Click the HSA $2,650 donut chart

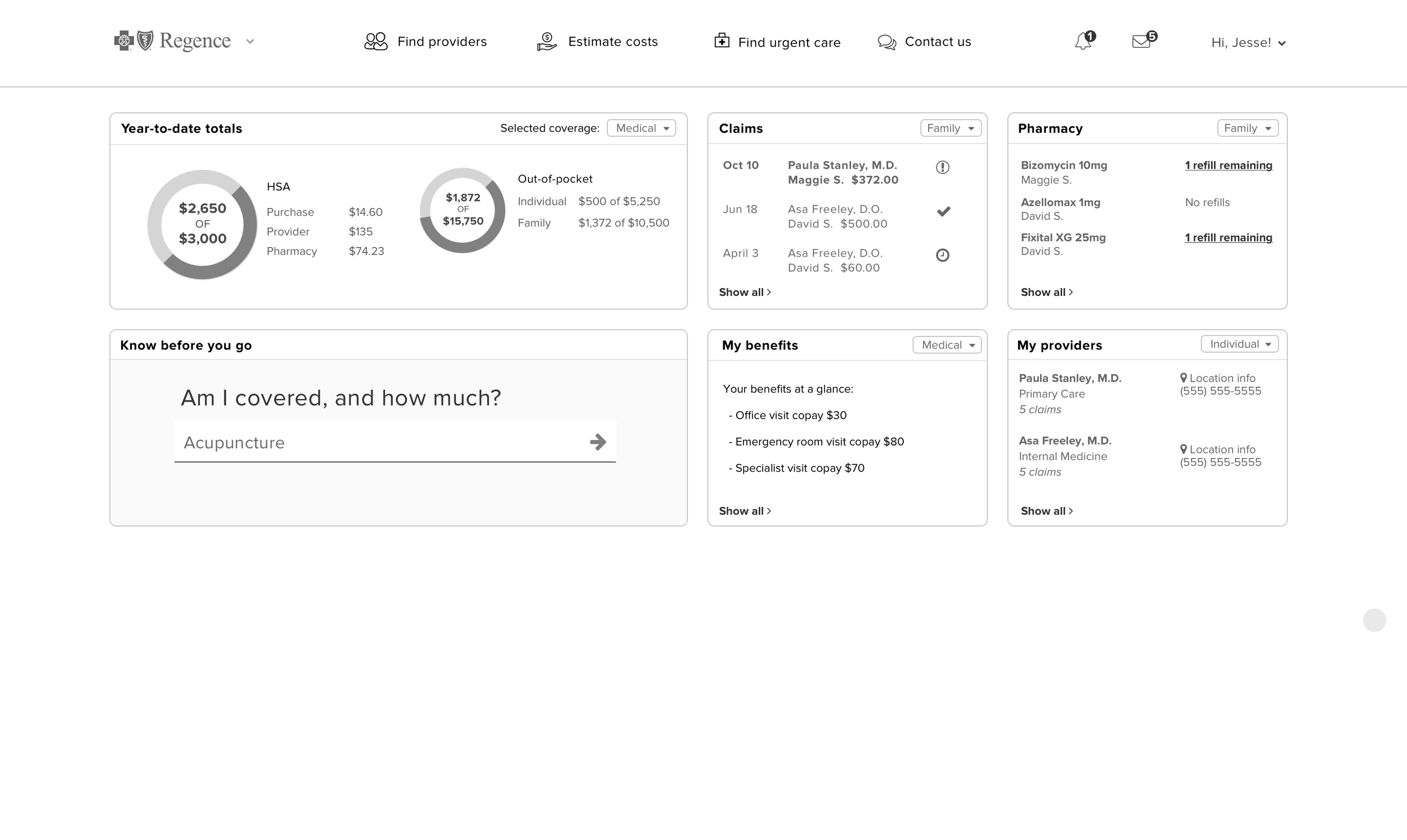point(202,224)
